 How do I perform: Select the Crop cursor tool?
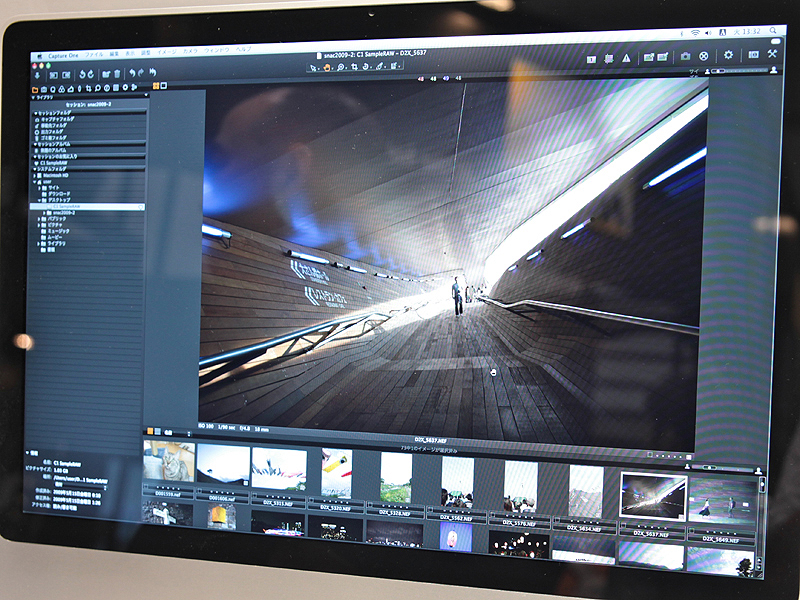click(355, 67)
